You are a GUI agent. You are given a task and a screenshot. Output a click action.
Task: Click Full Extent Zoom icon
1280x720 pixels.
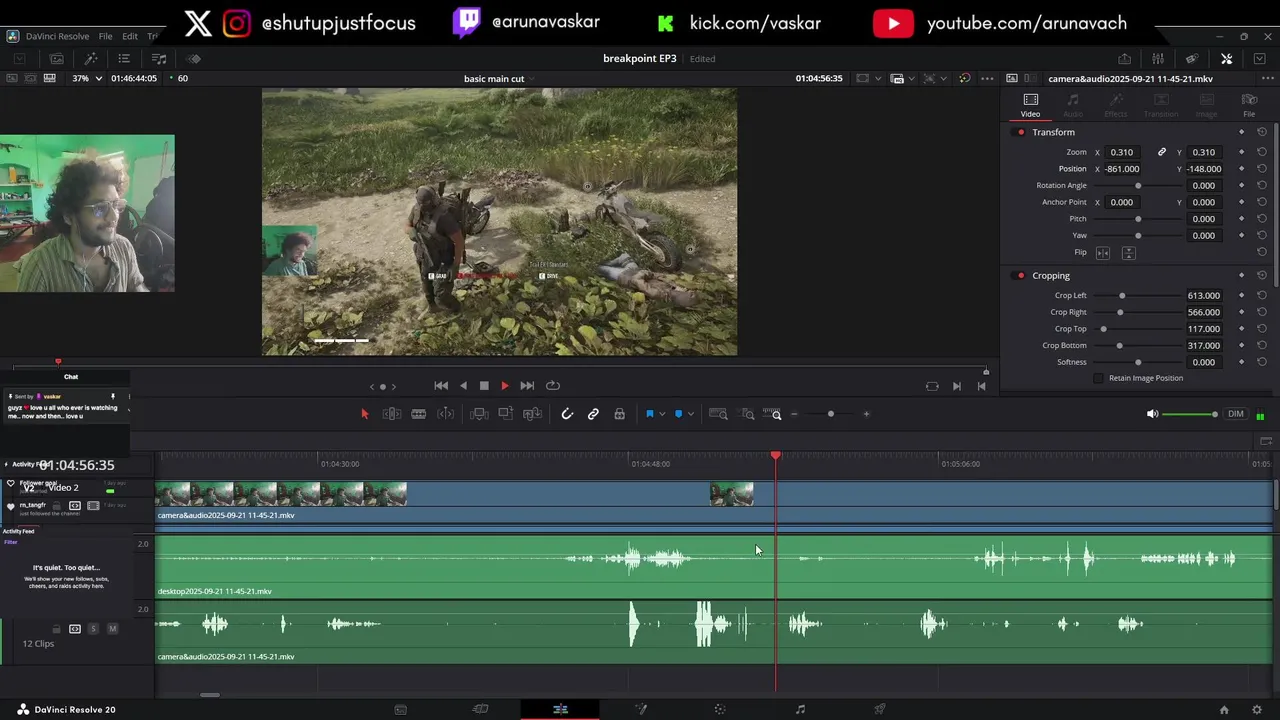(x=718, y=414)
